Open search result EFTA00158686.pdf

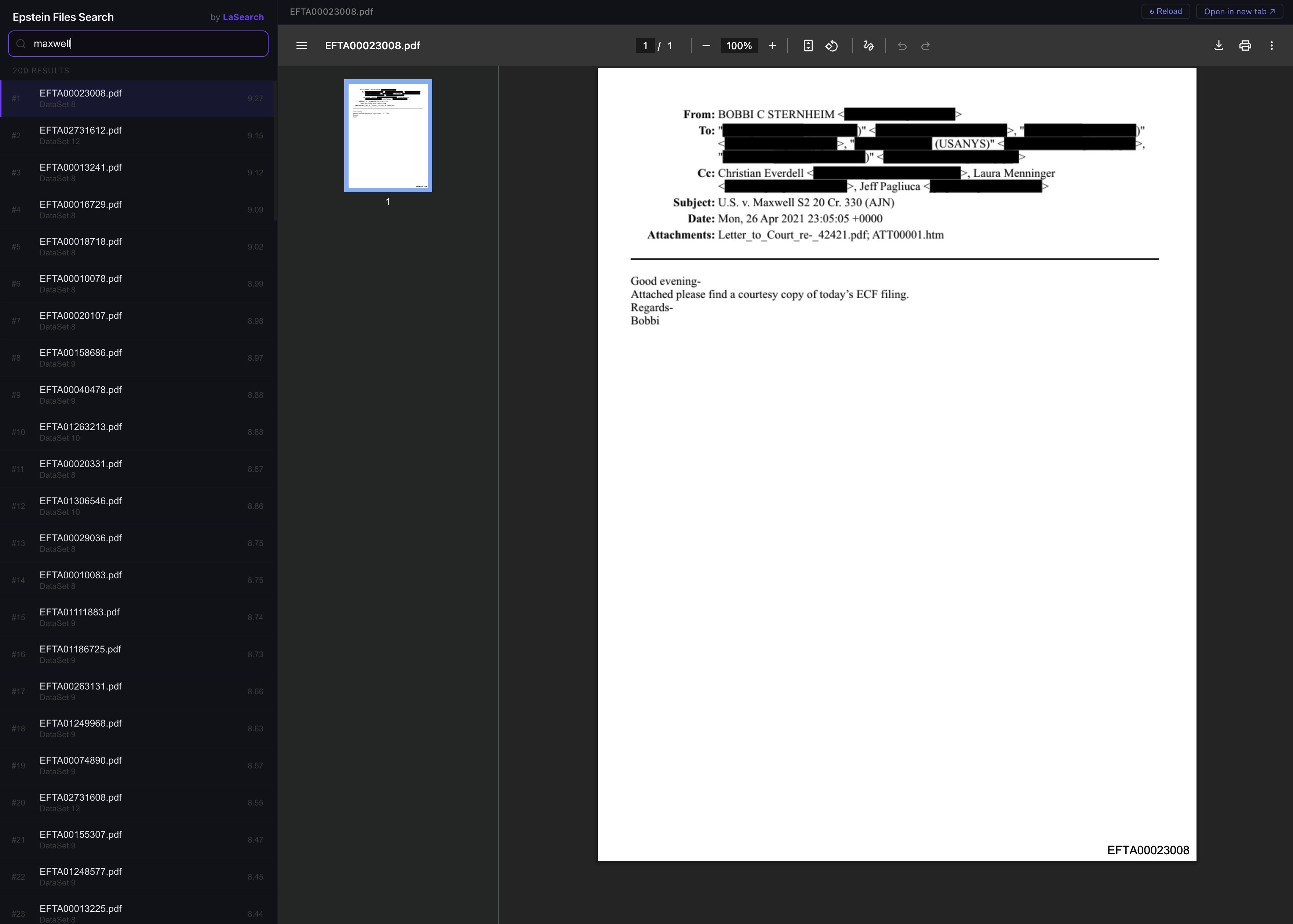pyautogui.click(x=136, y=357)
